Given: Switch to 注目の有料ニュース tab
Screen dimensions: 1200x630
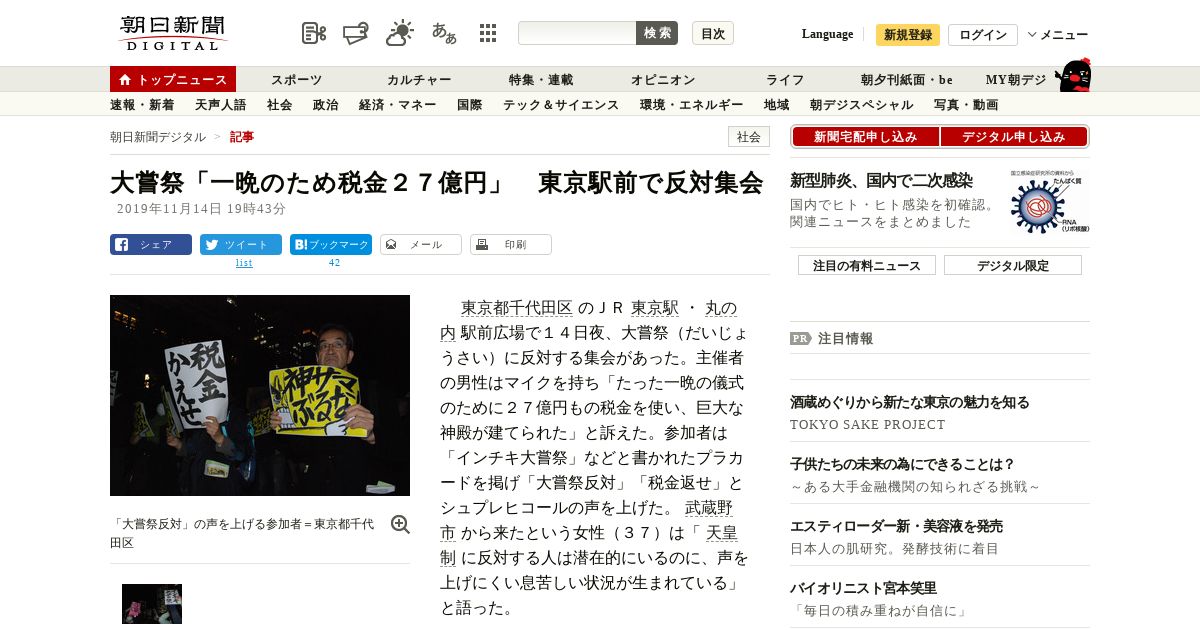Looking at the screenshot, I should click(x=867, y=266).
